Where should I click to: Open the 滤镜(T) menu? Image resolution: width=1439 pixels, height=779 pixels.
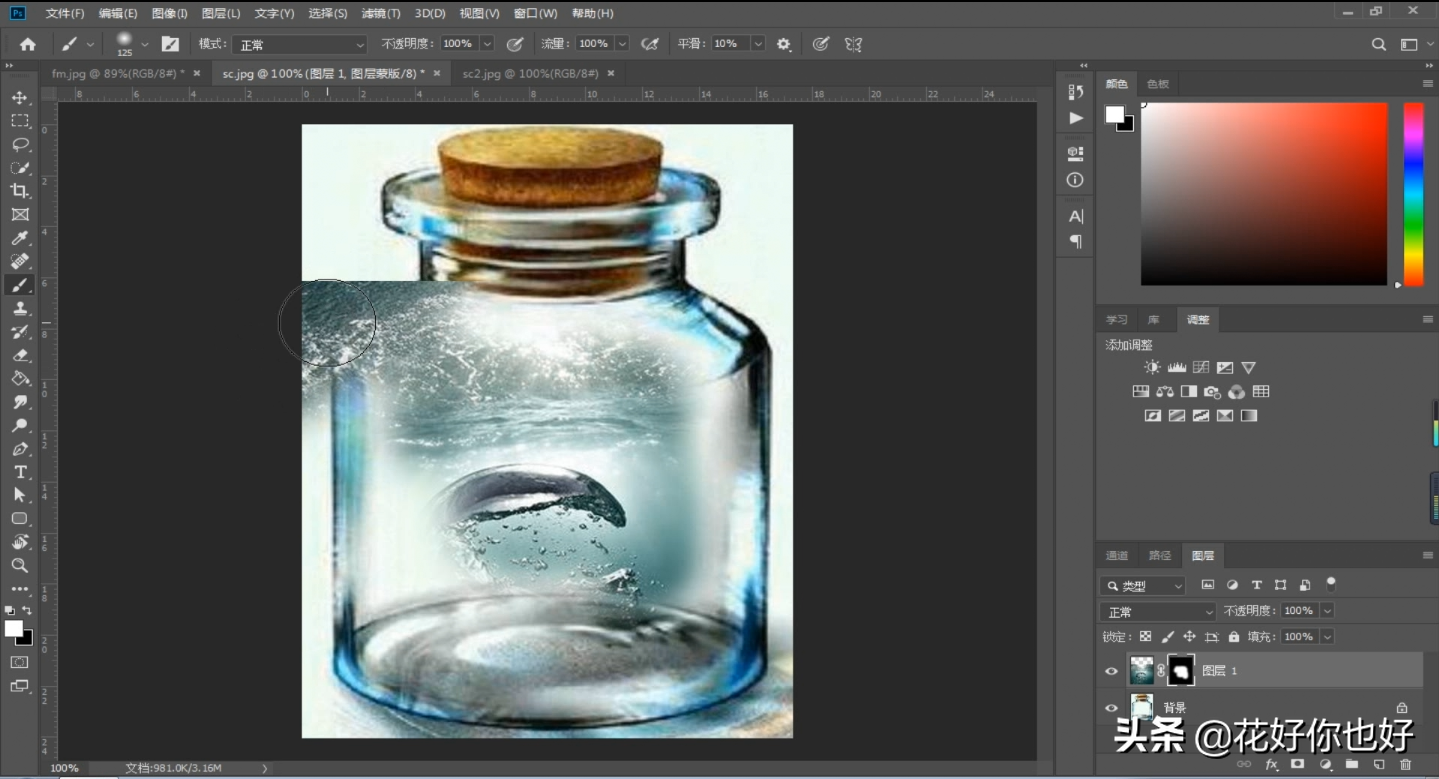(380, 13)
